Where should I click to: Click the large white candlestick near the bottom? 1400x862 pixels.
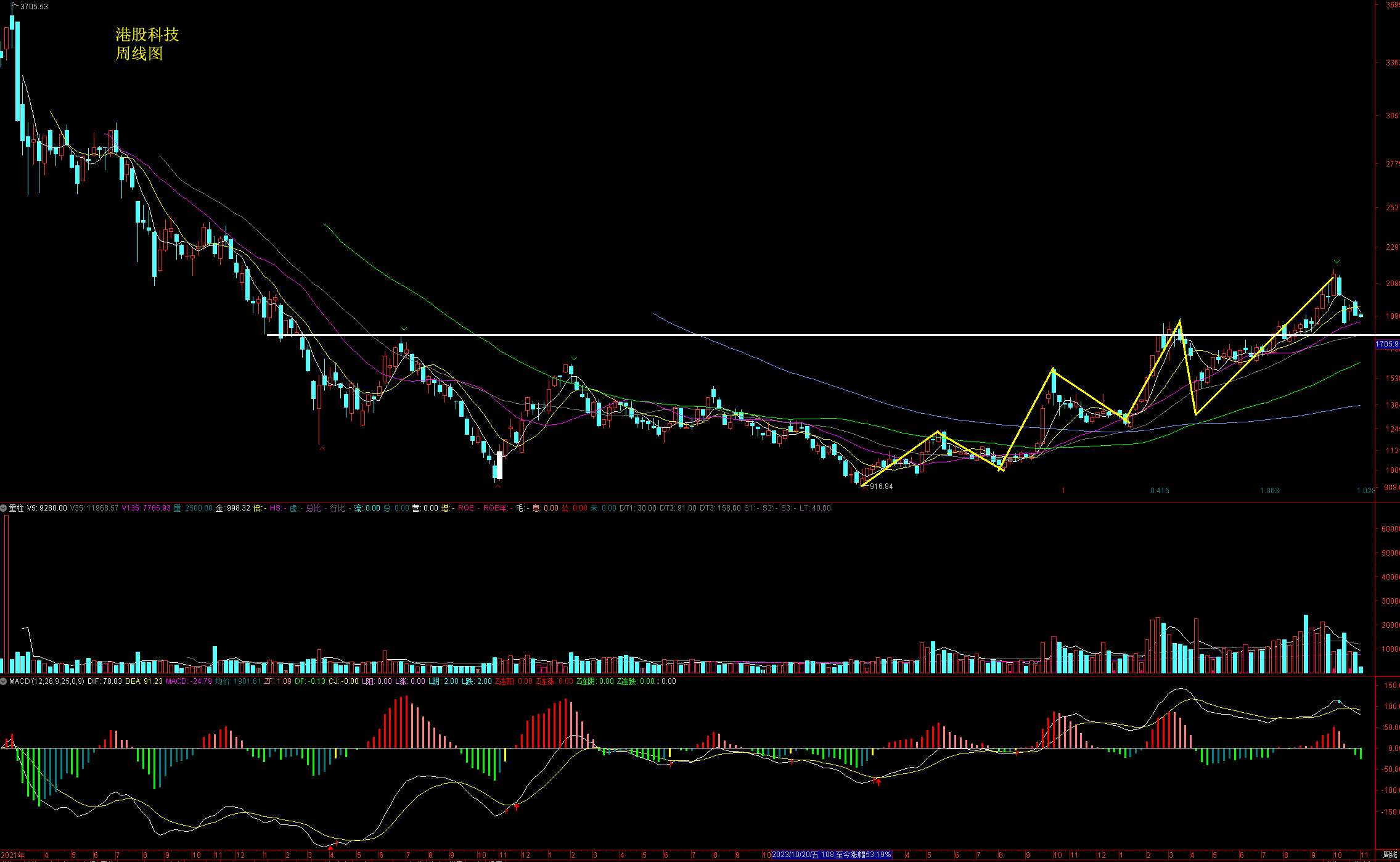pos(499,466)
